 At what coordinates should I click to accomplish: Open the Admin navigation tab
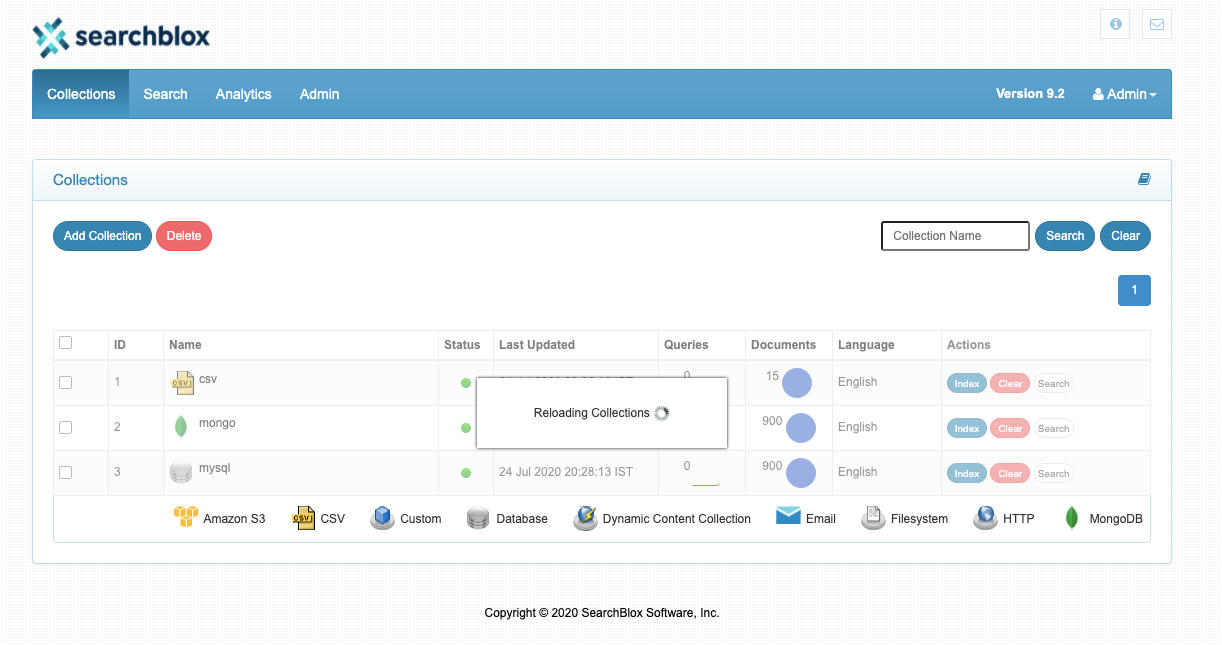(x=319, y=94)
